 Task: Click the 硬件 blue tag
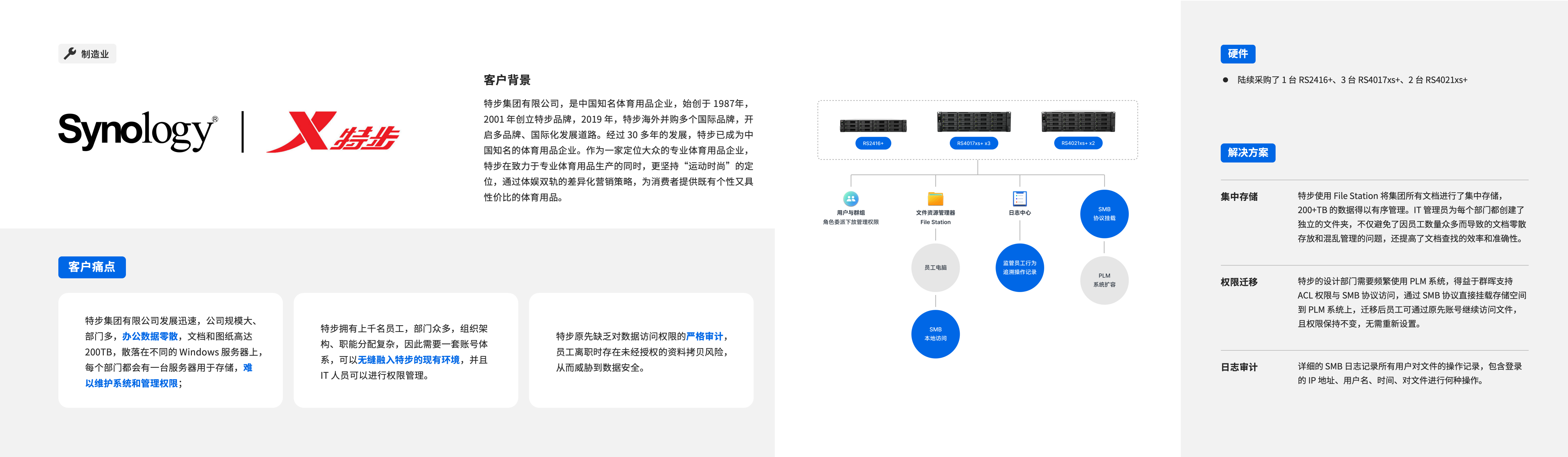pos(1238,54)
